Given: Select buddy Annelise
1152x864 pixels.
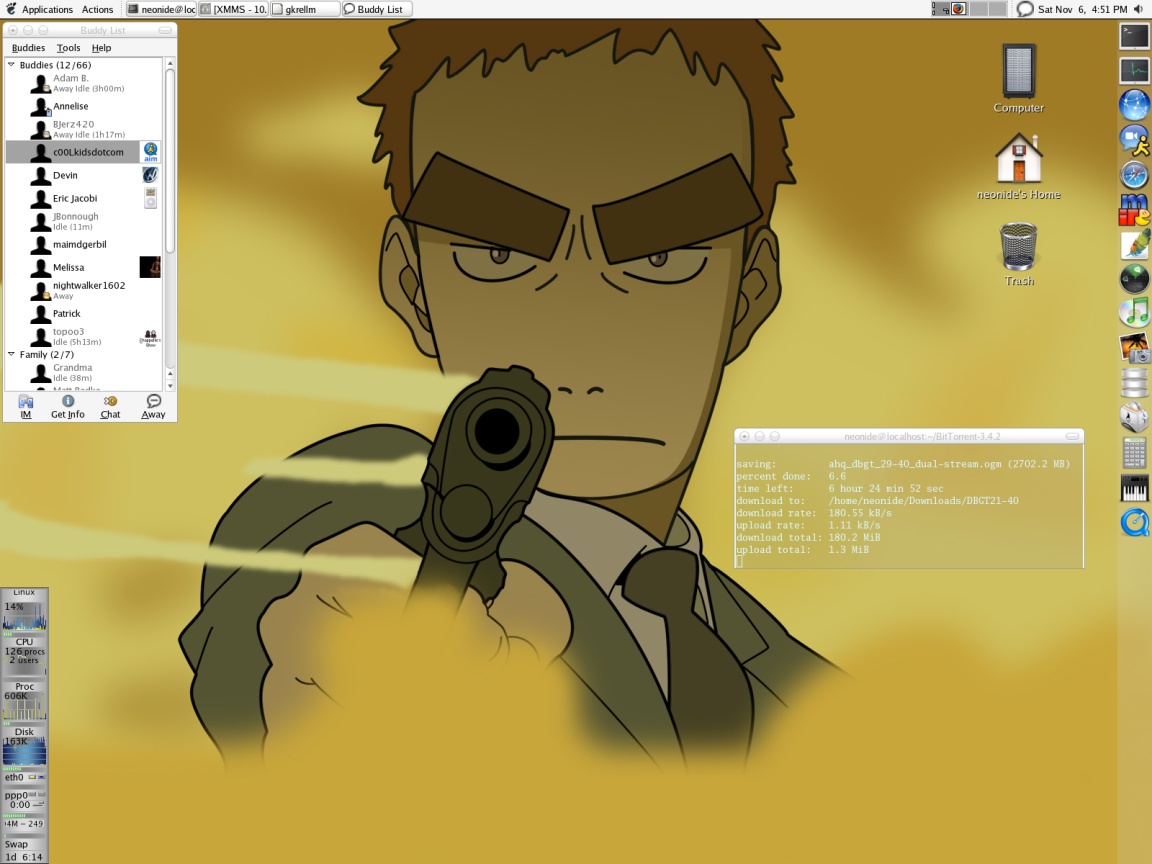Looking at the screenshot, I should (x=84, y=107).
